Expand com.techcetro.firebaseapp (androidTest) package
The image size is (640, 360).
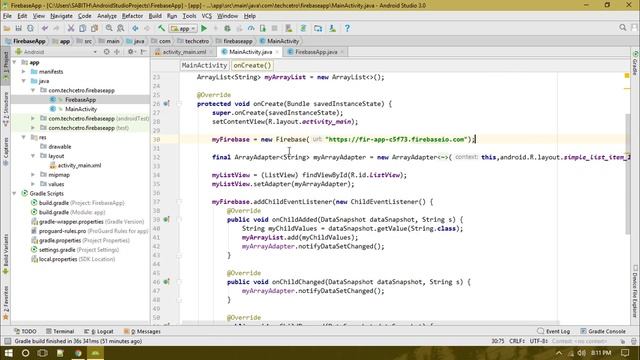[x=33, y=118]
